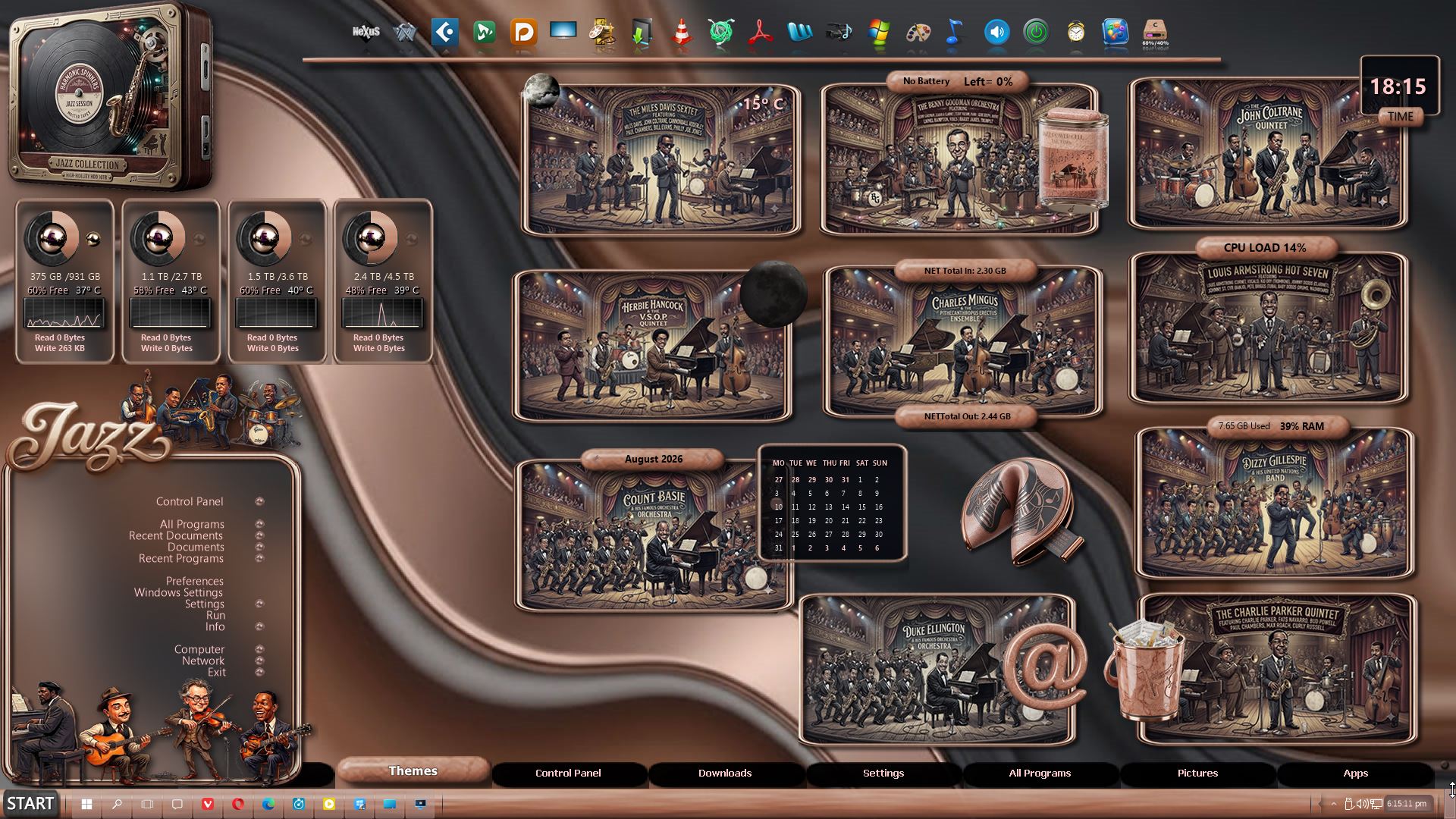Open the All Programs shelf tab
The width and height of the screenshot is (1456, 819).
pos(1040,773)
